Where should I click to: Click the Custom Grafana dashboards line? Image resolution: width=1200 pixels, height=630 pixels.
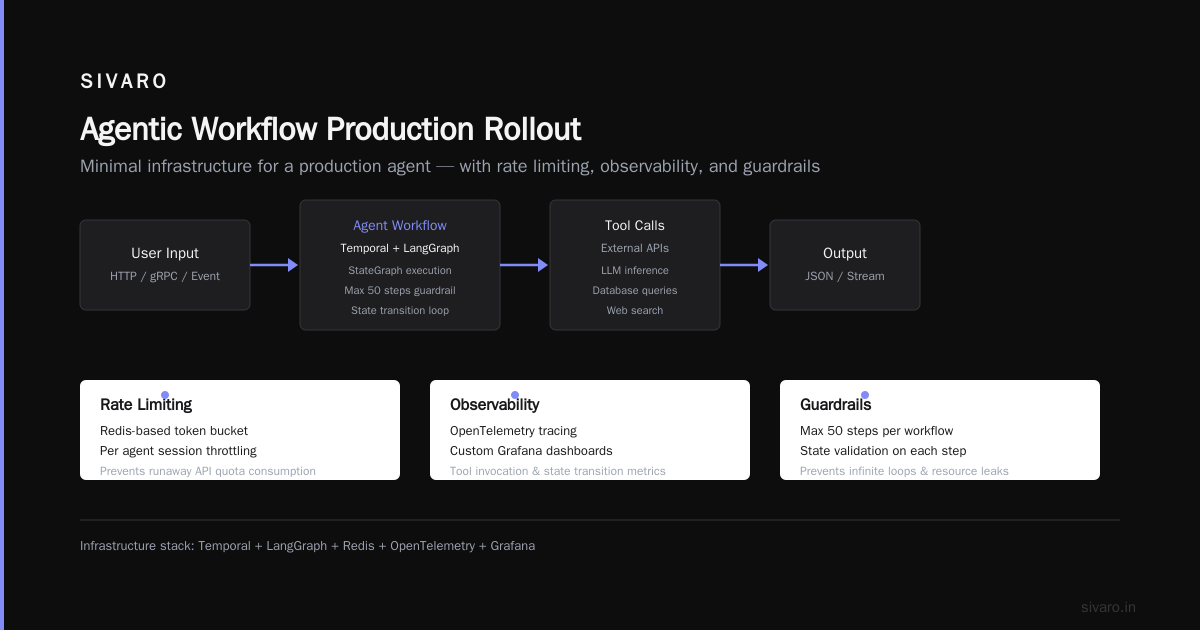tap(531, 451)
